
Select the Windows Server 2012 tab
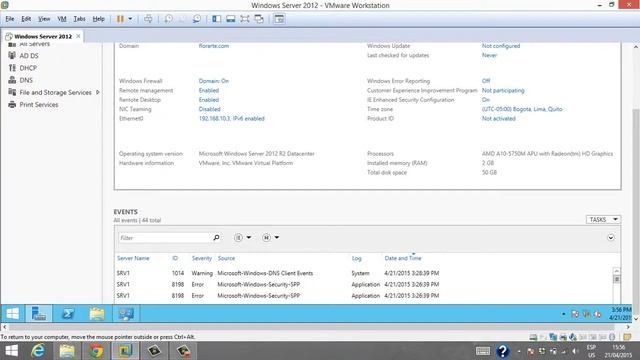[42, 36]
